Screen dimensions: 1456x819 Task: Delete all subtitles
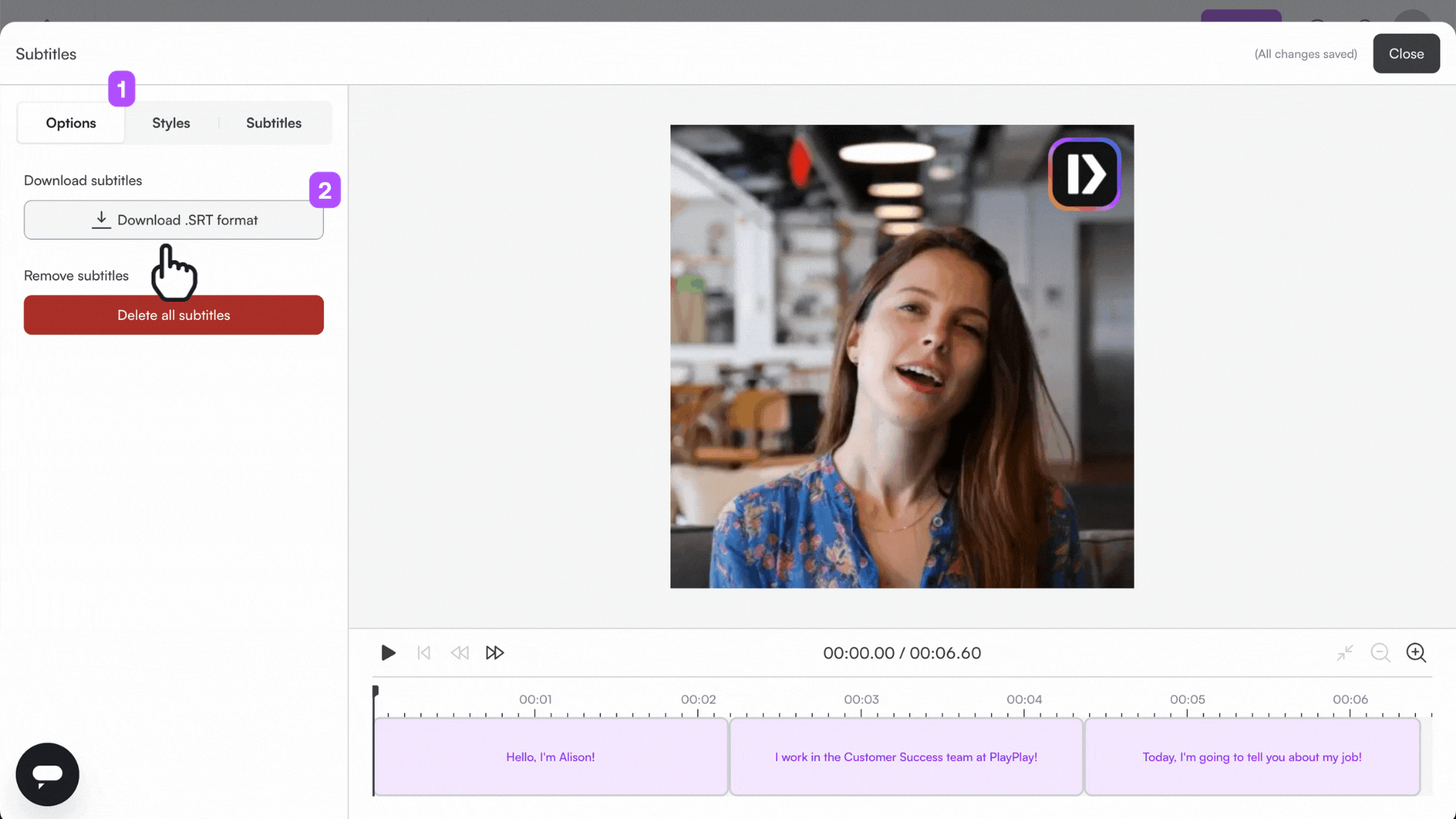click(x=173, y=315)
